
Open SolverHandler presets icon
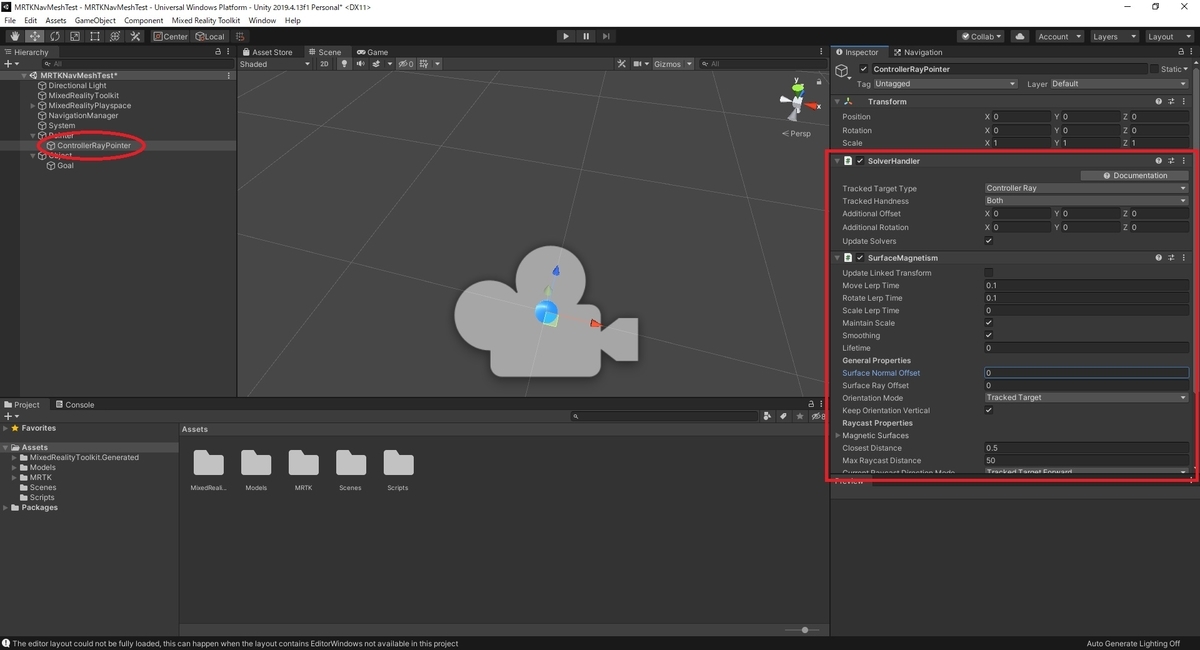(x=1171, y=161)
